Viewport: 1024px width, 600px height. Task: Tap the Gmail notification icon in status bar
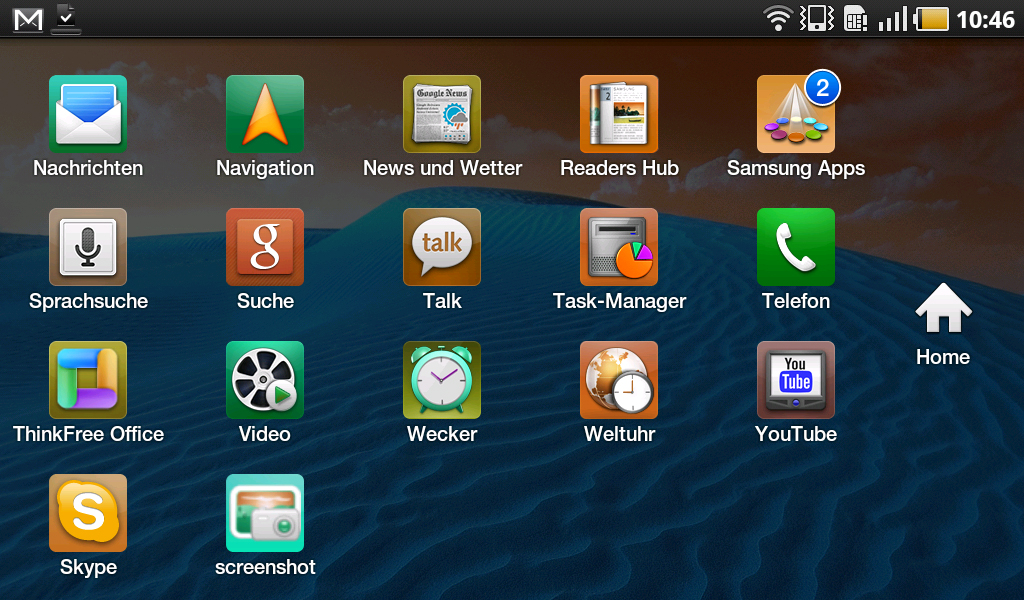click(28, 19)
